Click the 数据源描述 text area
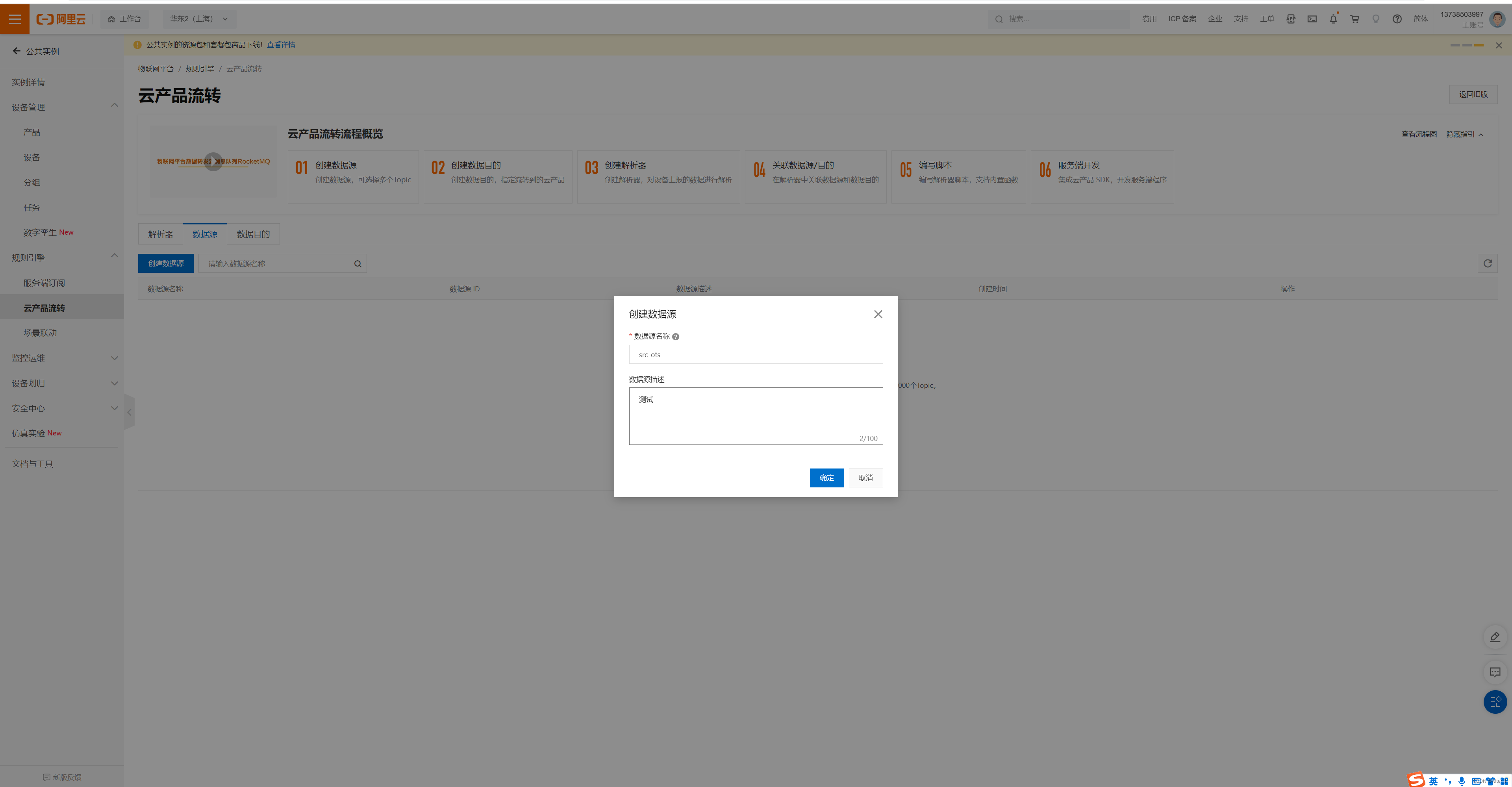Screen dimensions: 1512x787 pyautogui.click(x=756, y=415)
